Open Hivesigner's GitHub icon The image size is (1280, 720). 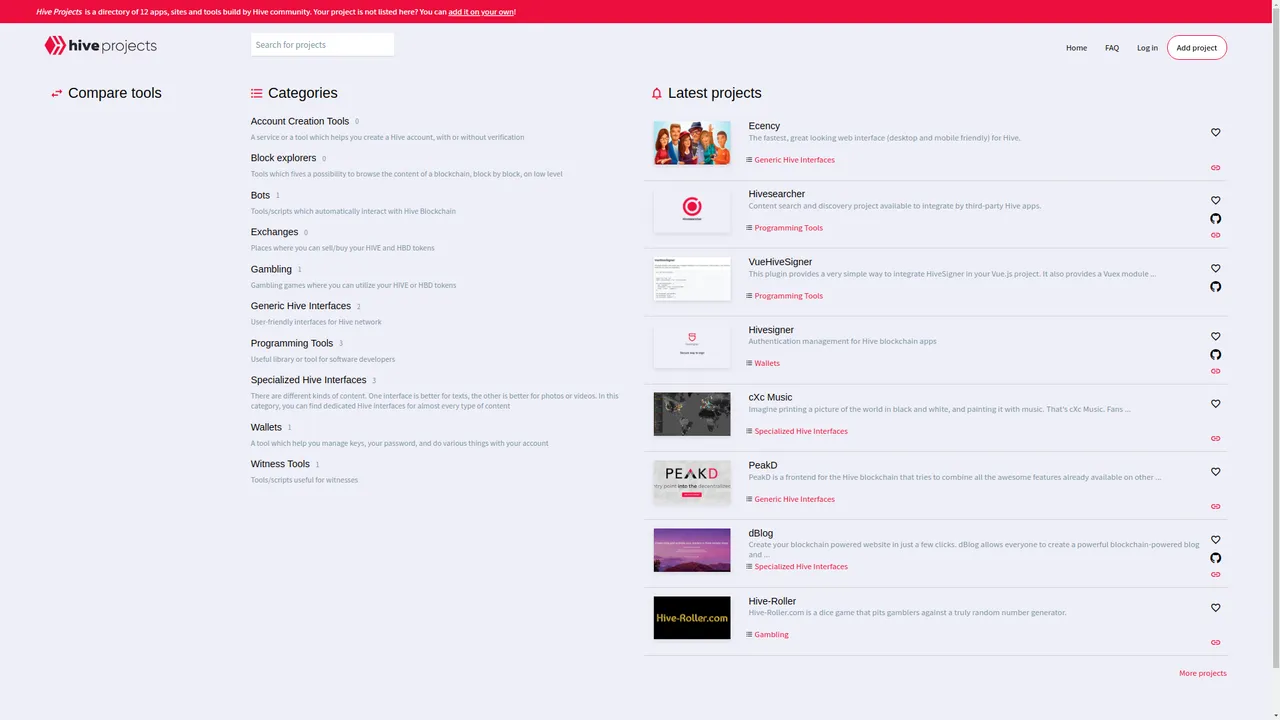(1216, 354)
